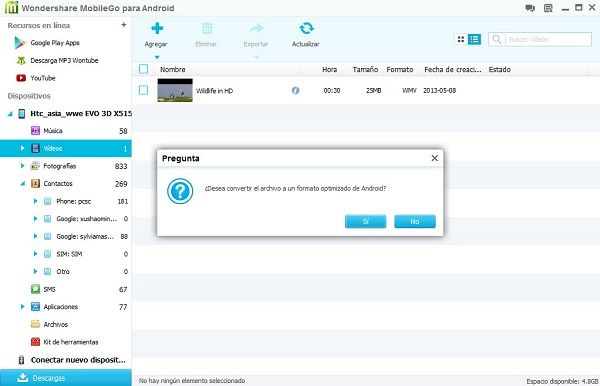Select SIM: SIM contact group
The image size is (600, 386).
(69, 254)
